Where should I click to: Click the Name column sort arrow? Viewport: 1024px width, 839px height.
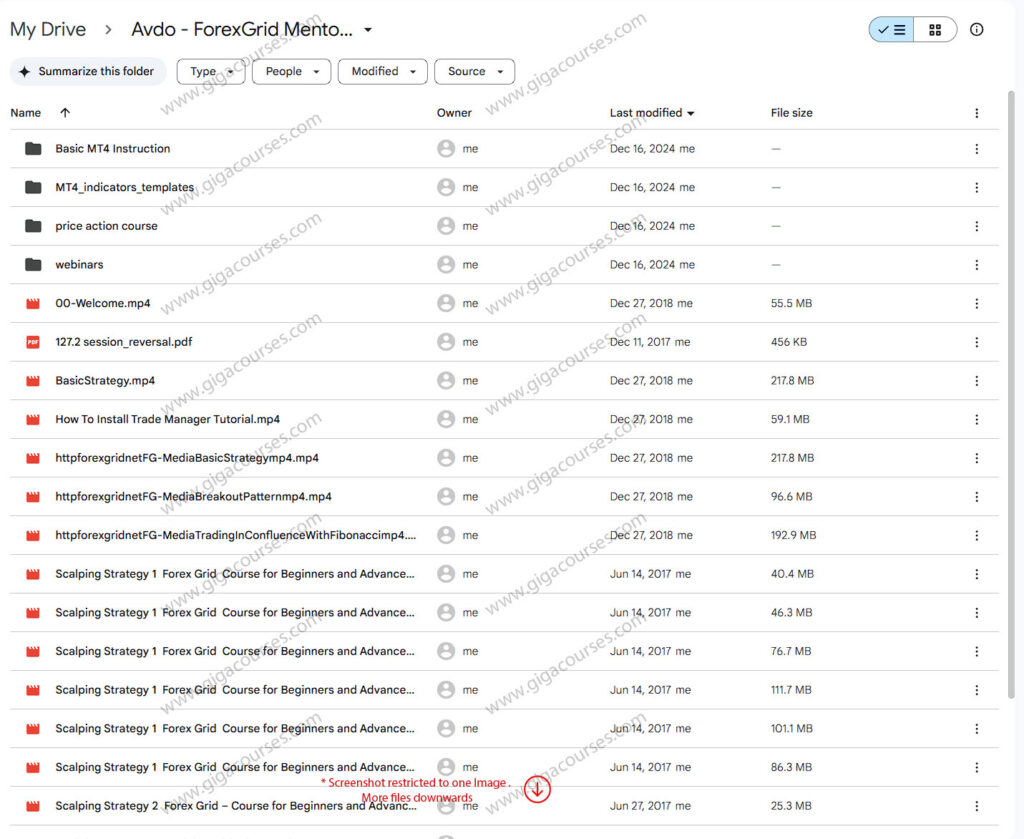tap(65, 113)
